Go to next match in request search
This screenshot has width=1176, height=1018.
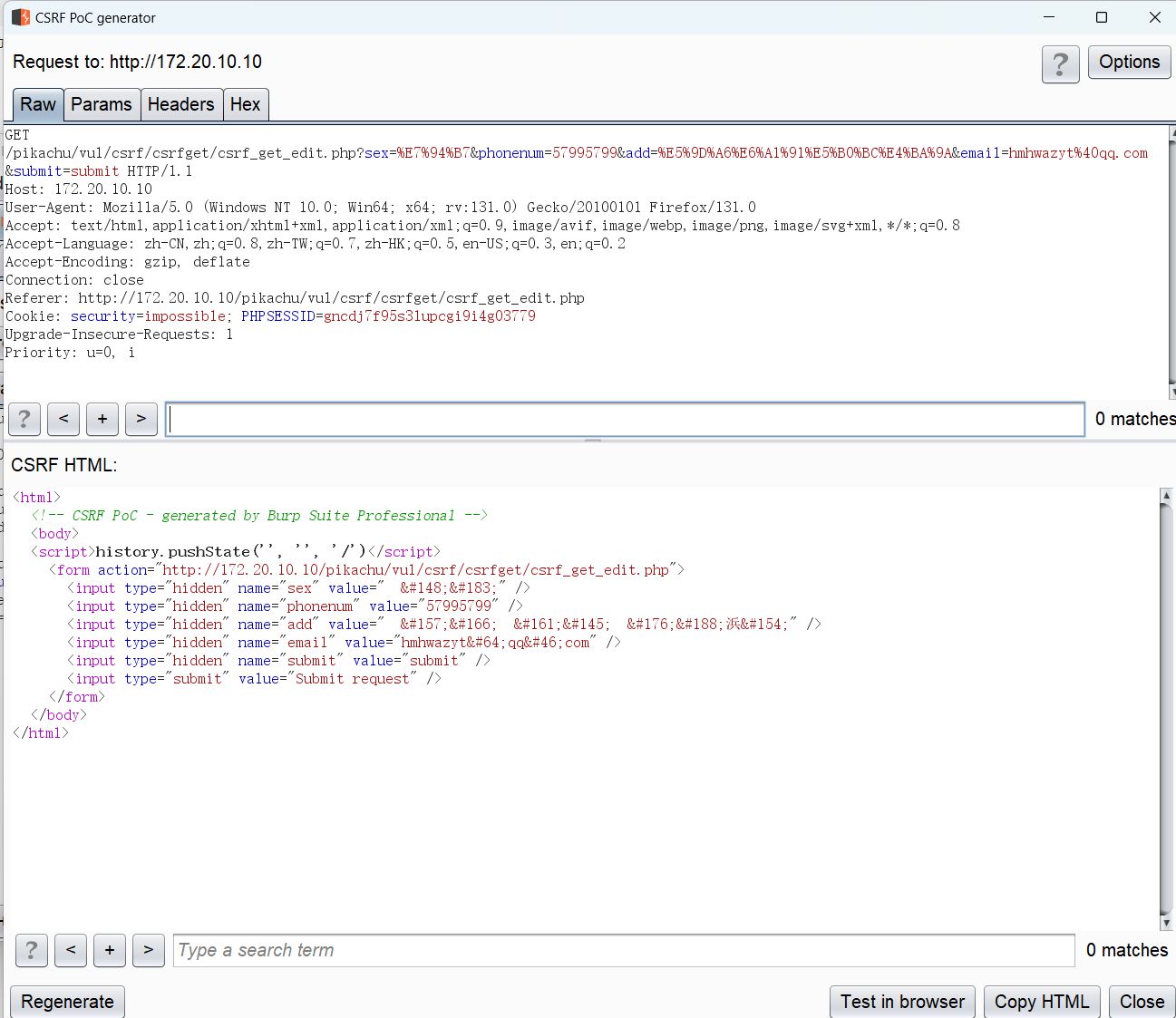coord(141,419)
